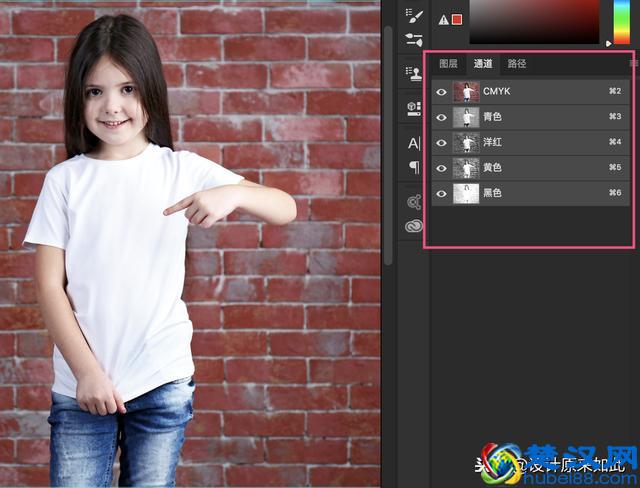Toggle visibility of the 青色 channel
This screenshot has width=640, height=488.
pyautogui.click(x=442, y=117)
